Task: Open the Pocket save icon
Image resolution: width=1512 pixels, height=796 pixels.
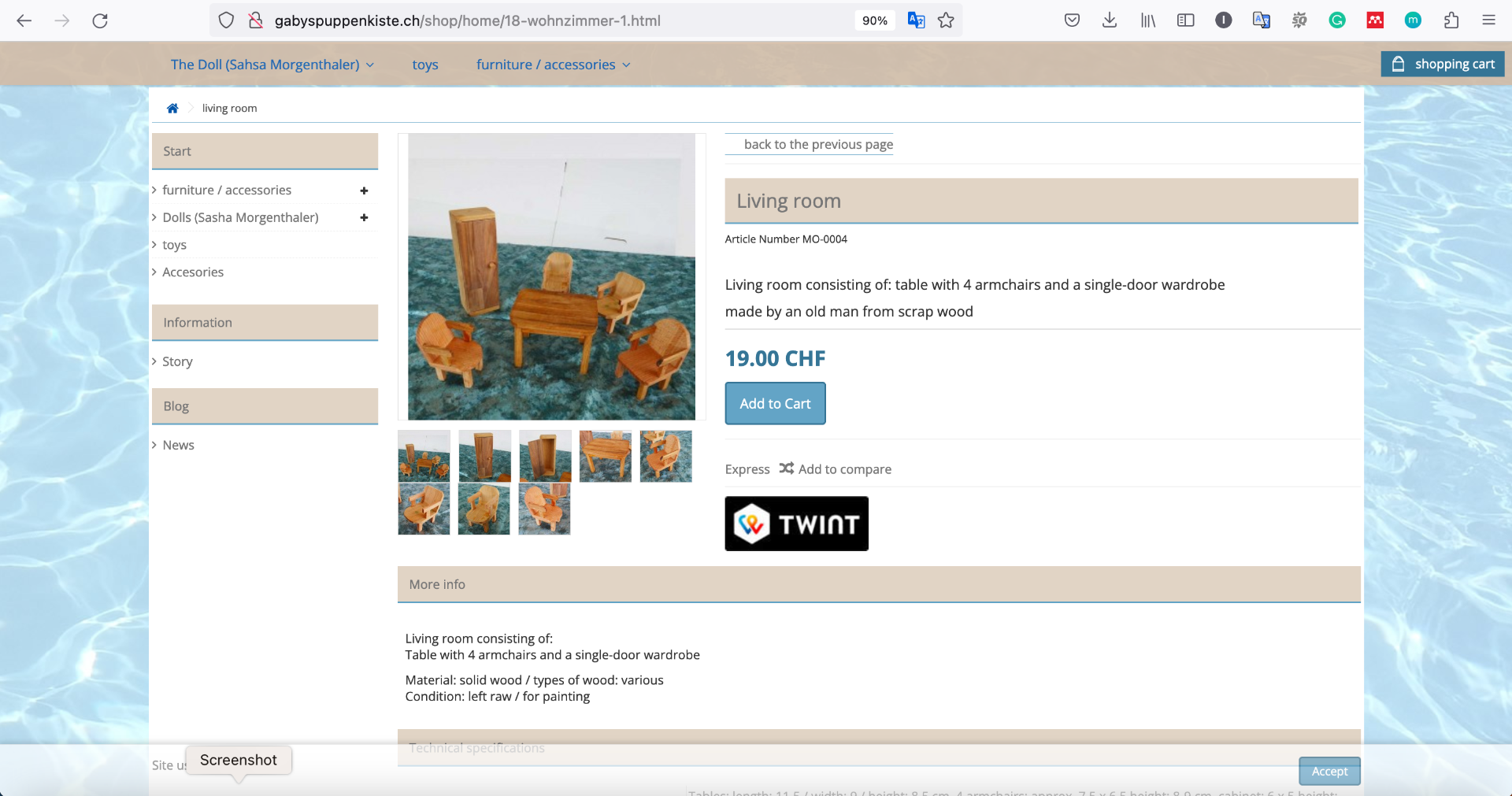Action: [x=1072, y=20]
